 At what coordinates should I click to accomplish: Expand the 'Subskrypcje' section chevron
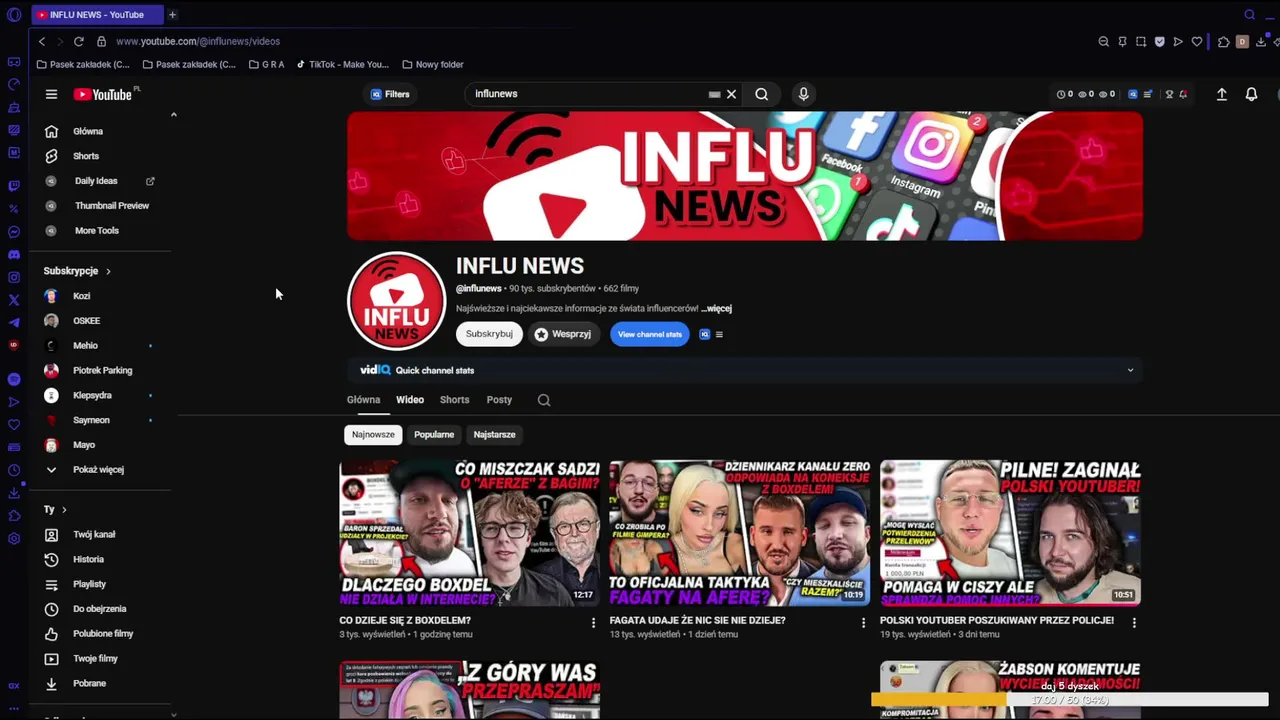(x=108, y=271)
